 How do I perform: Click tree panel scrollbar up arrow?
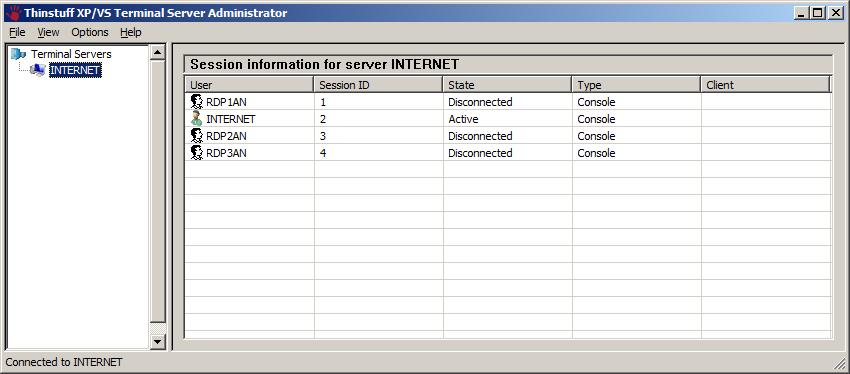point(158,52)
